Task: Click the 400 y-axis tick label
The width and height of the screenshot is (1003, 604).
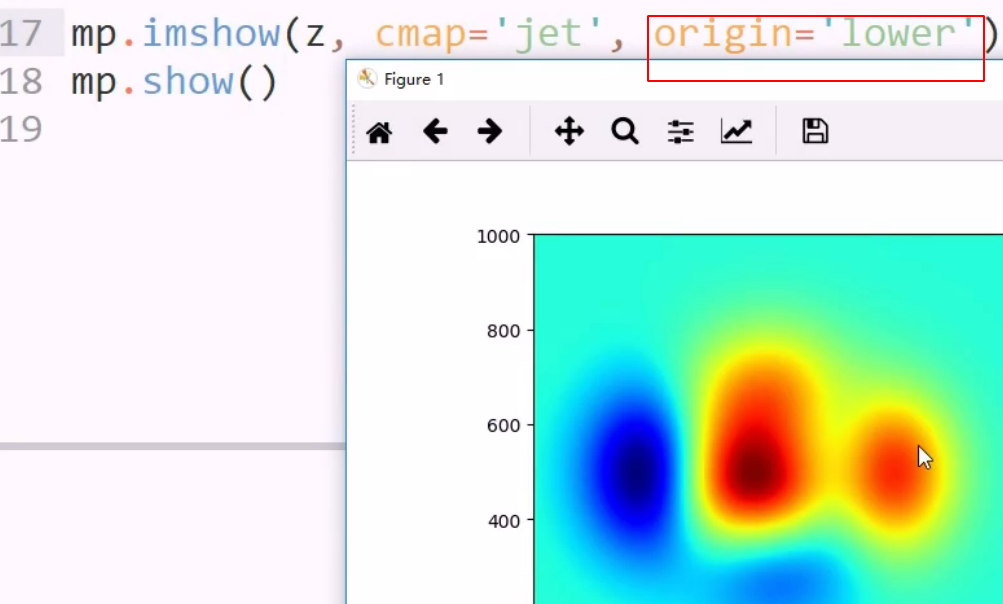Action: [x=503, y=521]
